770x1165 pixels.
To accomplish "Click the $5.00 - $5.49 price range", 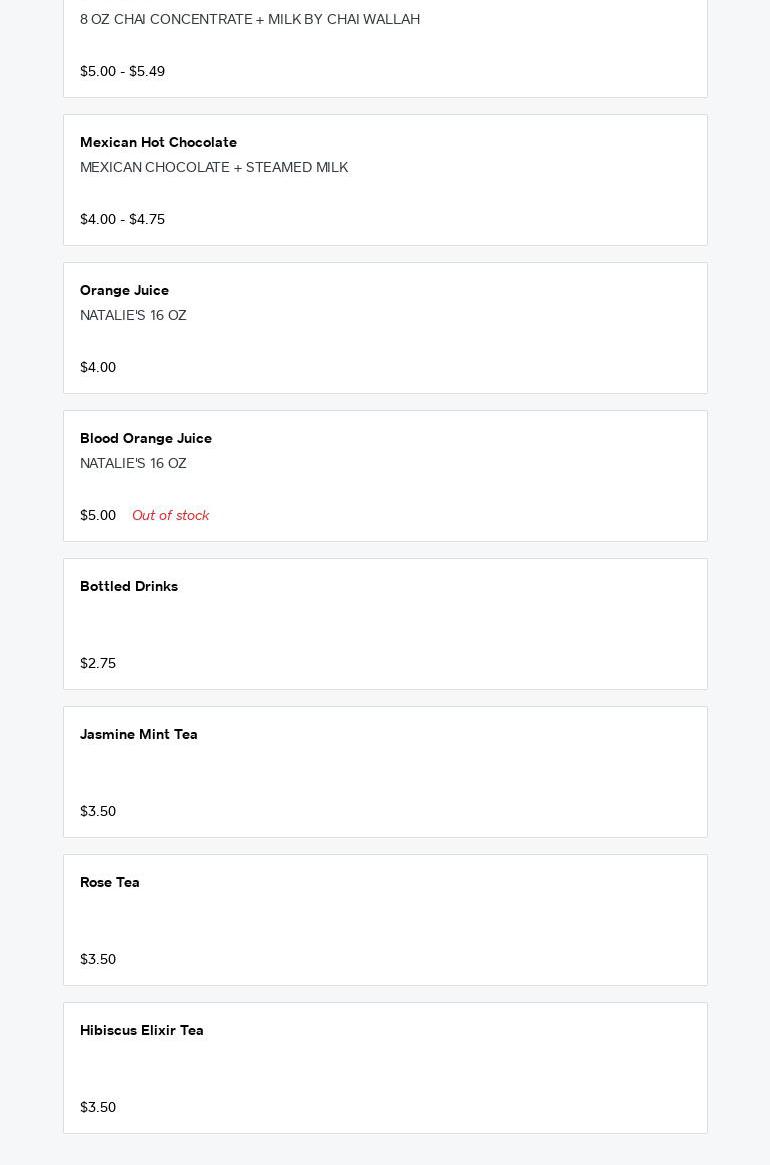I will (122, 72).
